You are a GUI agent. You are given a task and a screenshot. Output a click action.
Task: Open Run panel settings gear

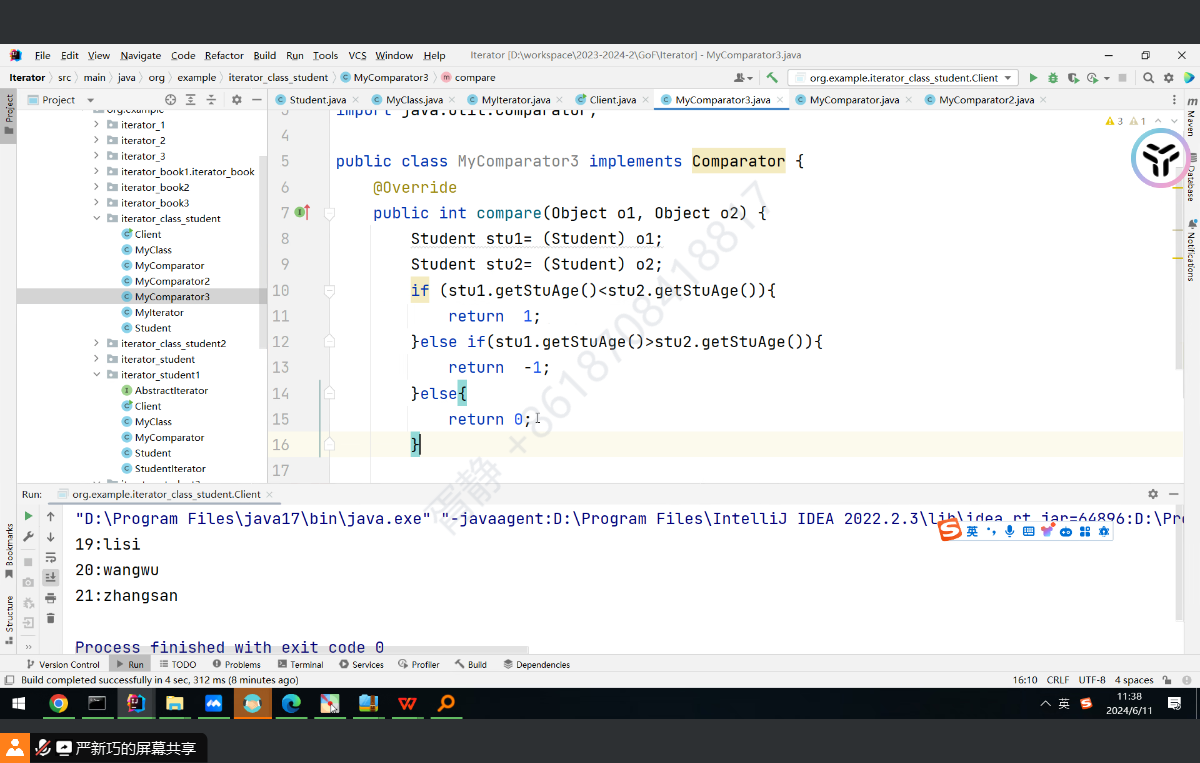click(x=1153, y=494)
